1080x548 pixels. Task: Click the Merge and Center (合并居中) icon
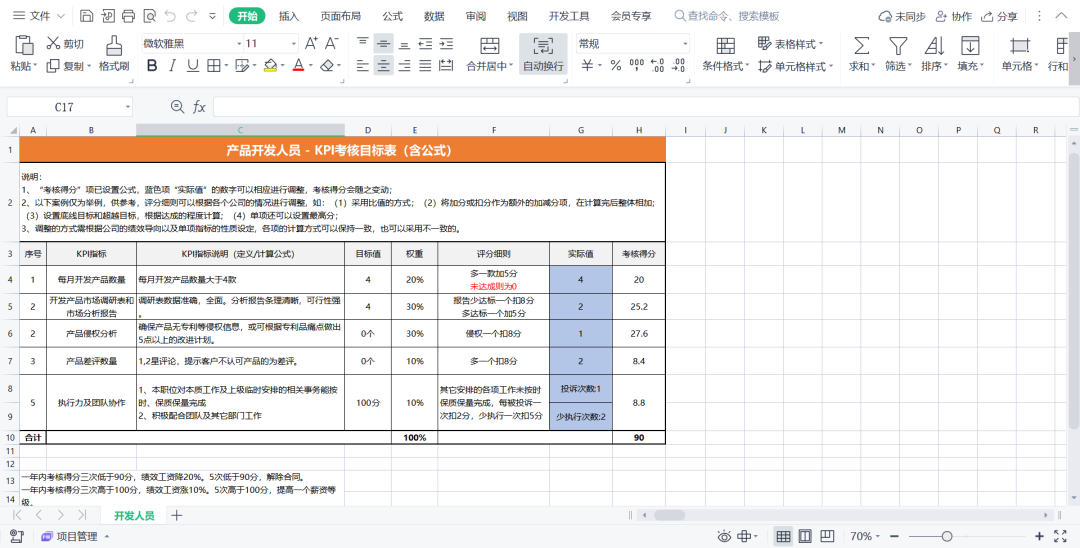tap(490, 45)
